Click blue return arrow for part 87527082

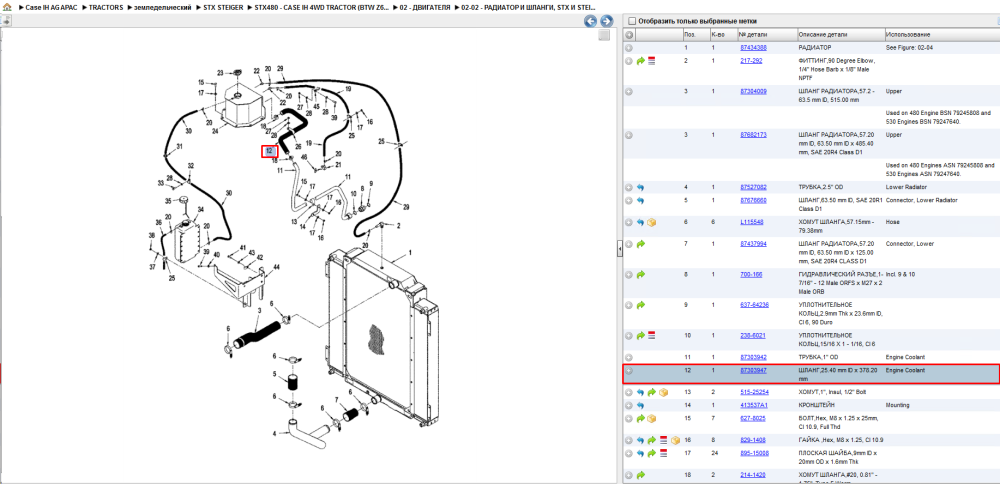(641, 187)
